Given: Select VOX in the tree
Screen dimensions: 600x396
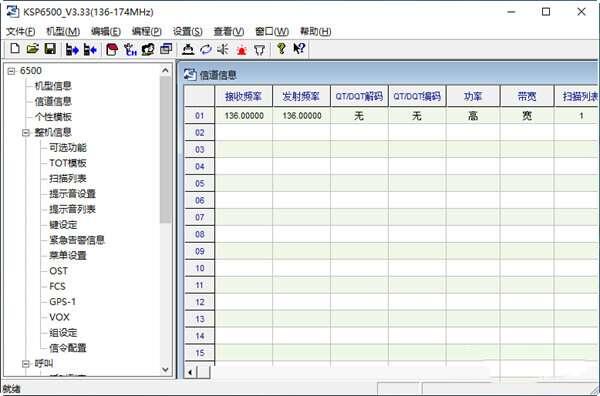Looking at the screenshot, I should coord(59,317).
